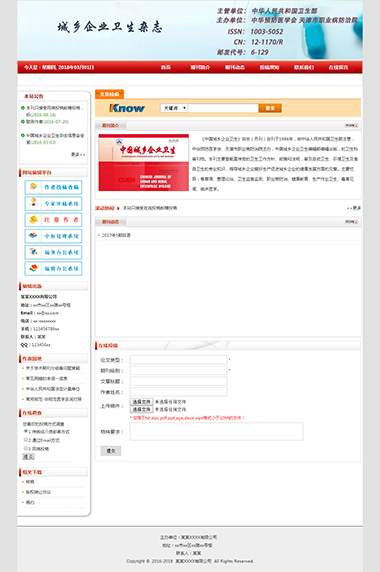Click the Know search logo

127,108
